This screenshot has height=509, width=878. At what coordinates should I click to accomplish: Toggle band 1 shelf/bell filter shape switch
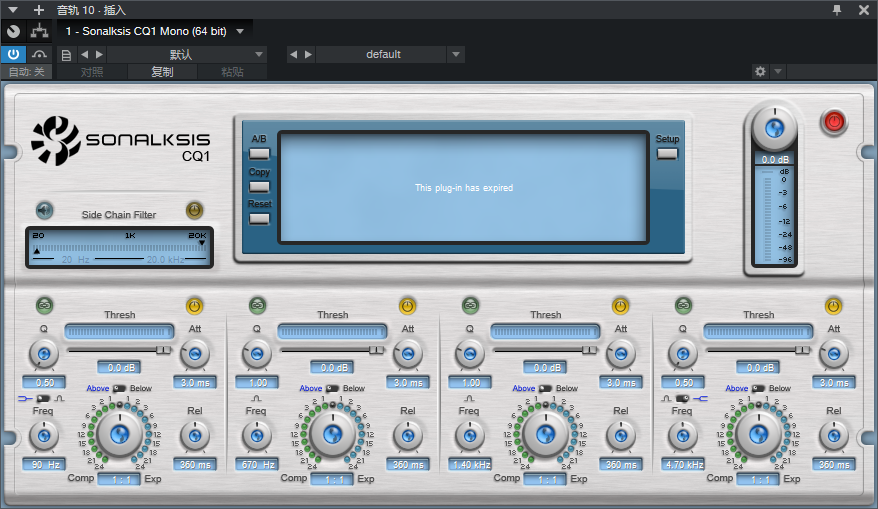(x=43, y=398)
